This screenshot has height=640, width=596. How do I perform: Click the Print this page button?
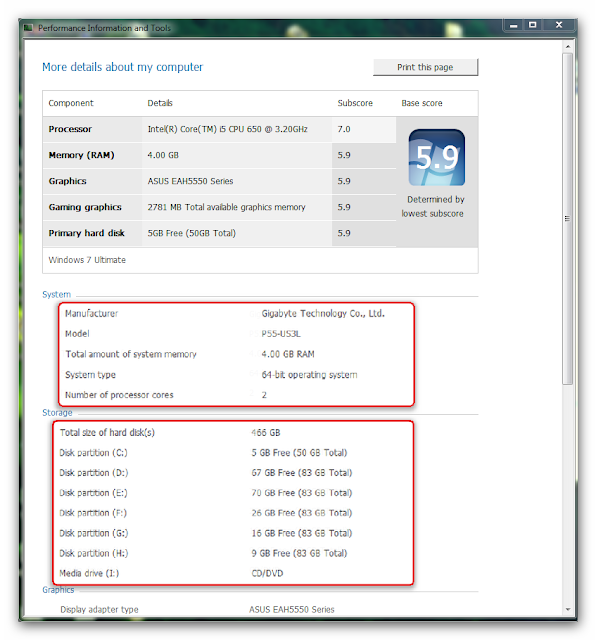pos(425,67)
